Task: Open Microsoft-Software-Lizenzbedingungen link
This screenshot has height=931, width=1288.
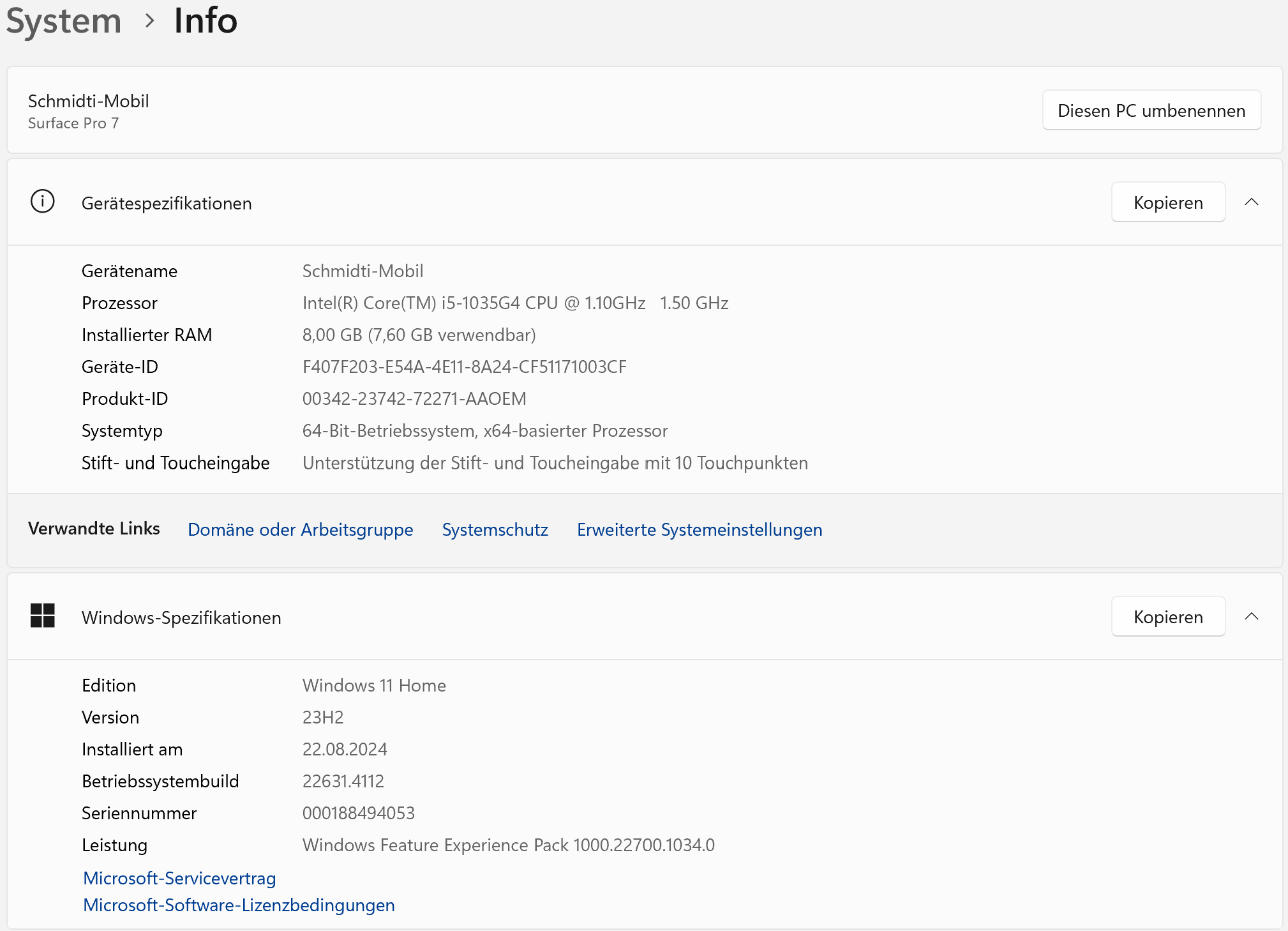Action: click(239, 905)
